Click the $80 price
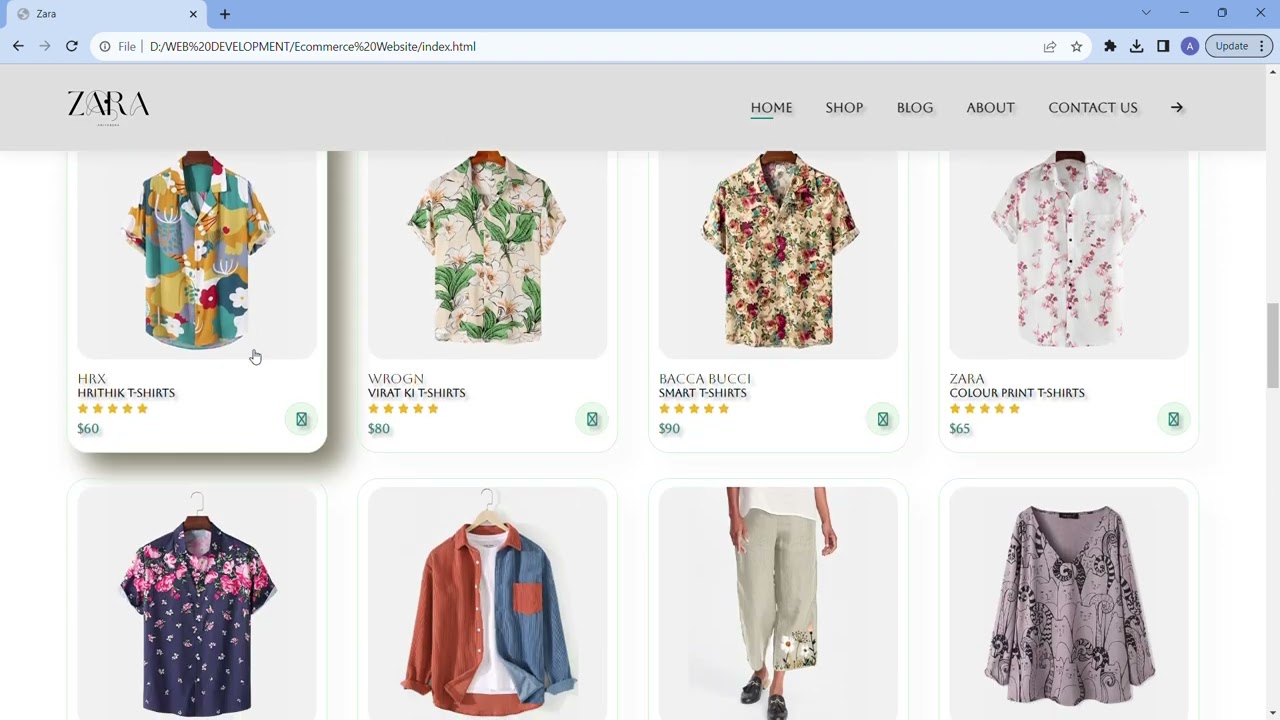 point(379,429)
